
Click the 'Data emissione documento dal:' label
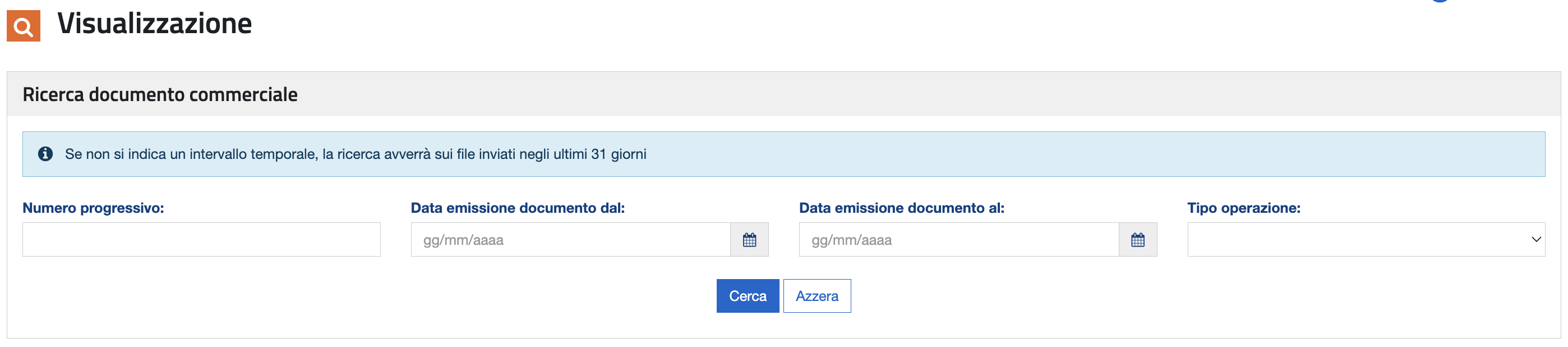coord(518,208)
